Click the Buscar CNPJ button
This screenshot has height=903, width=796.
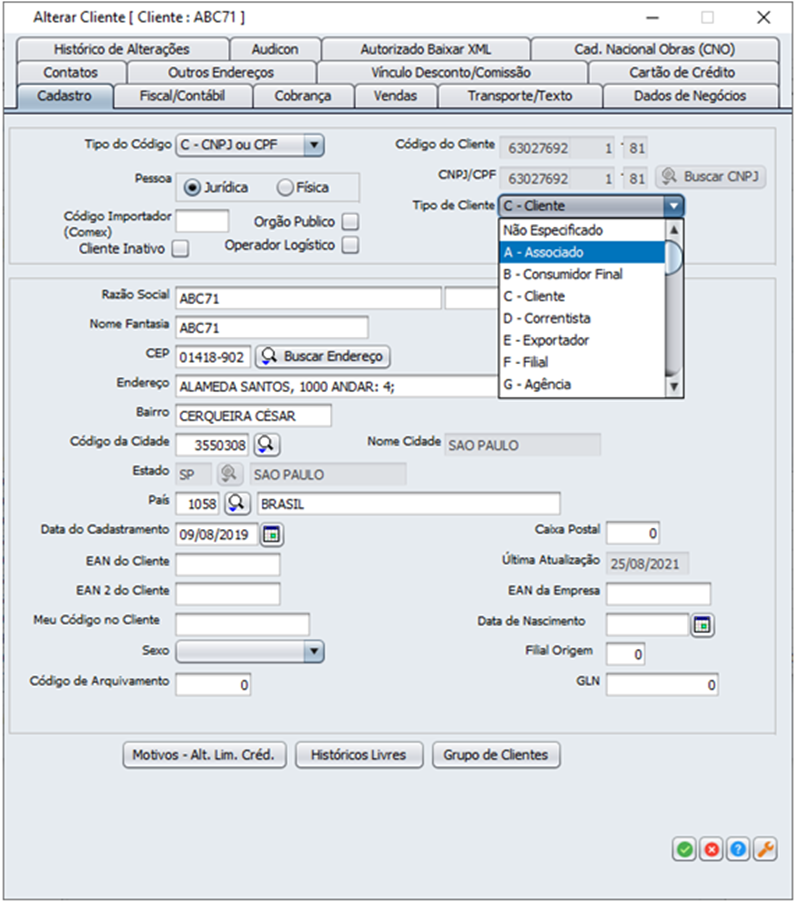[710, 177]
